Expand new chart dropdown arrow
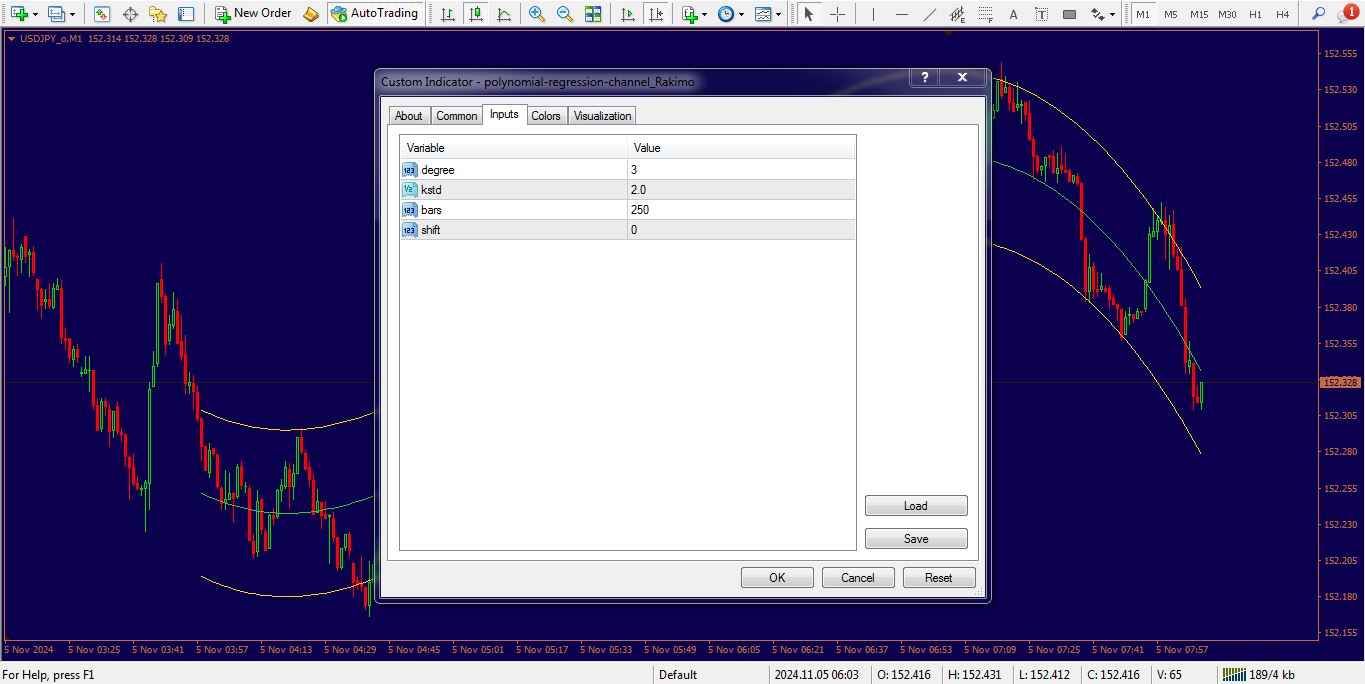 click(x=35, y=14)
